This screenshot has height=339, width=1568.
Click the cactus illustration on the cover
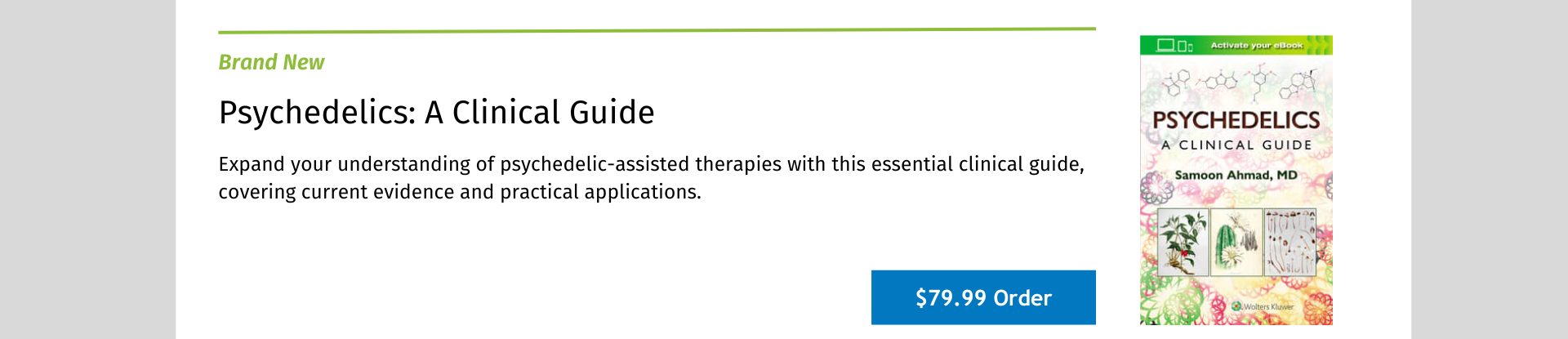pyautogui.click(x=1236, y=242)
